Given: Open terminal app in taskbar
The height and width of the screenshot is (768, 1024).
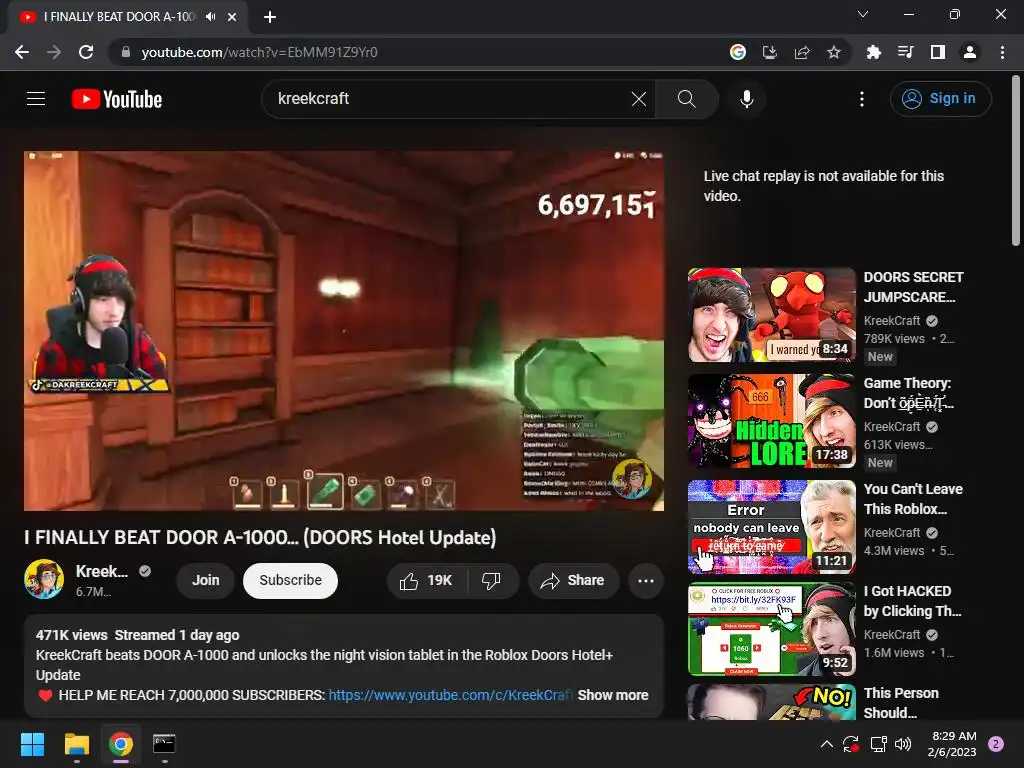Looking at the screenshot, I should tap(164, 744).
